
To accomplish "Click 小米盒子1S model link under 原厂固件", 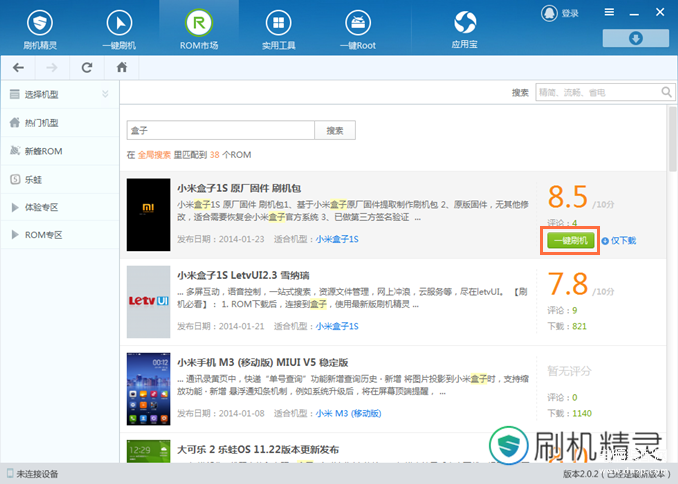I will tap(337, 239).
